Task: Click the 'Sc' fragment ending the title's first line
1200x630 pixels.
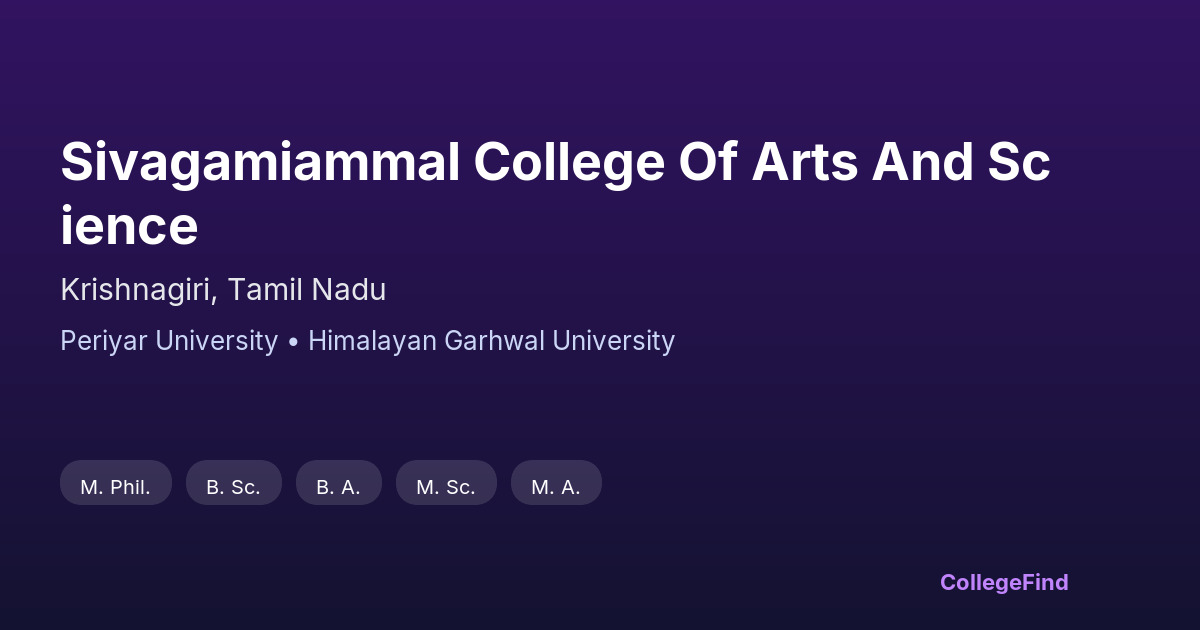Action: (1021, 163)
